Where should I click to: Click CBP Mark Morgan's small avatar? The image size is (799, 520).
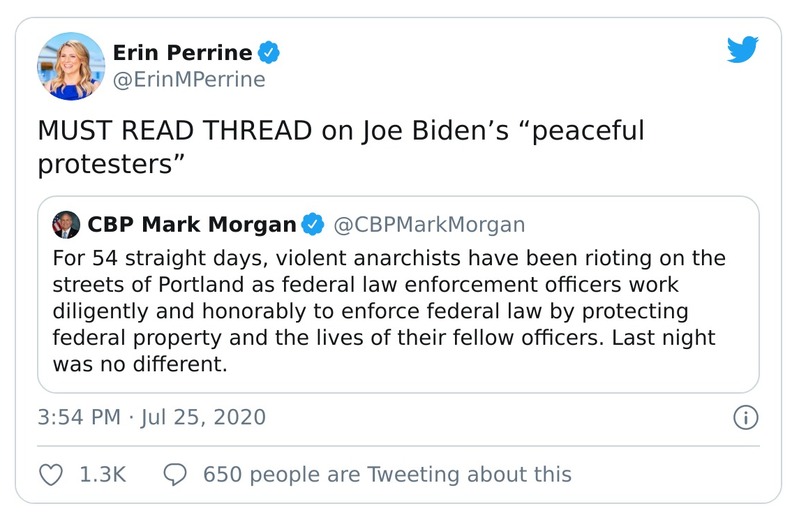tap(67, 224)
